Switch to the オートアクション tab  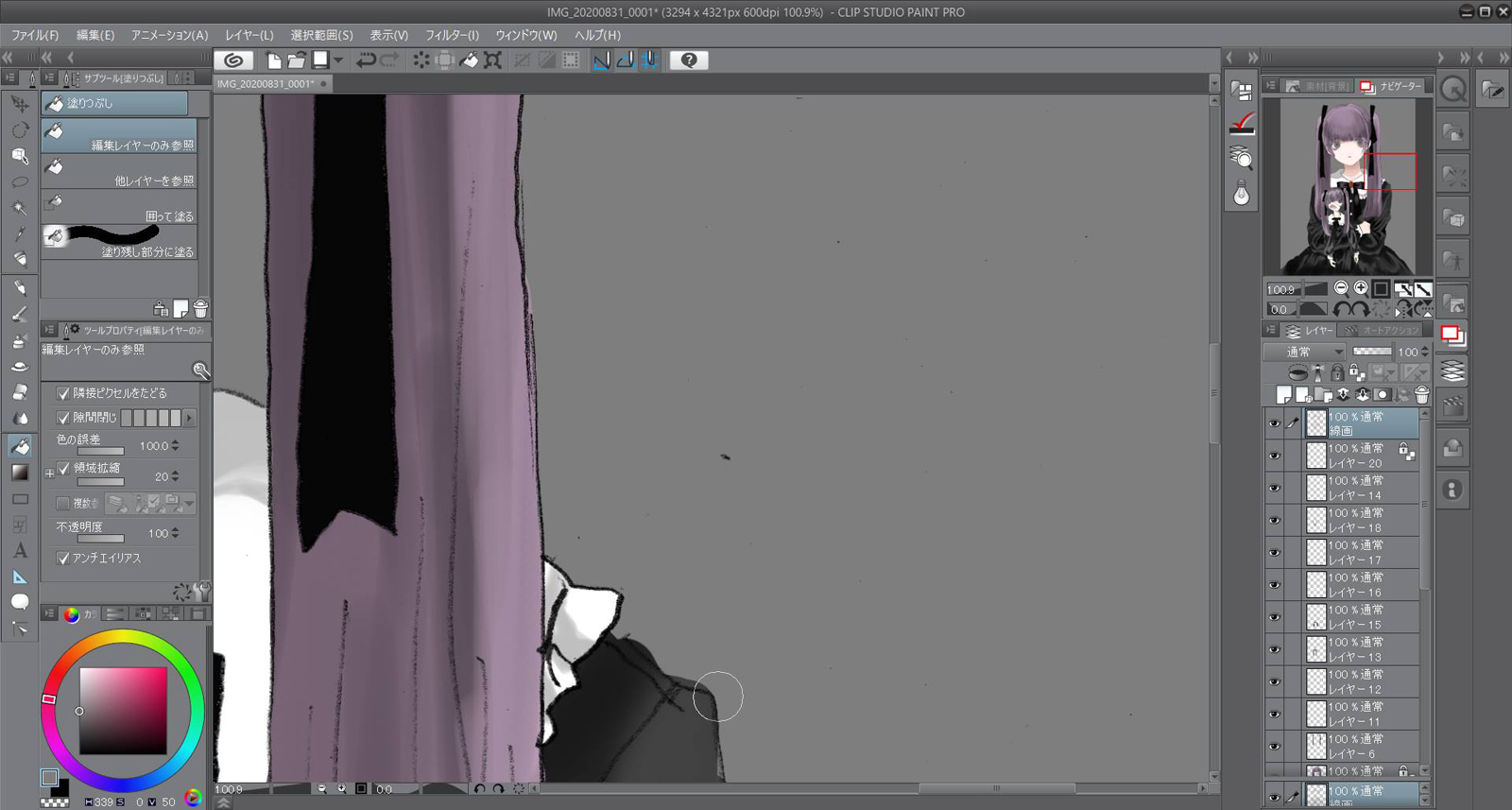(1383, 331)
